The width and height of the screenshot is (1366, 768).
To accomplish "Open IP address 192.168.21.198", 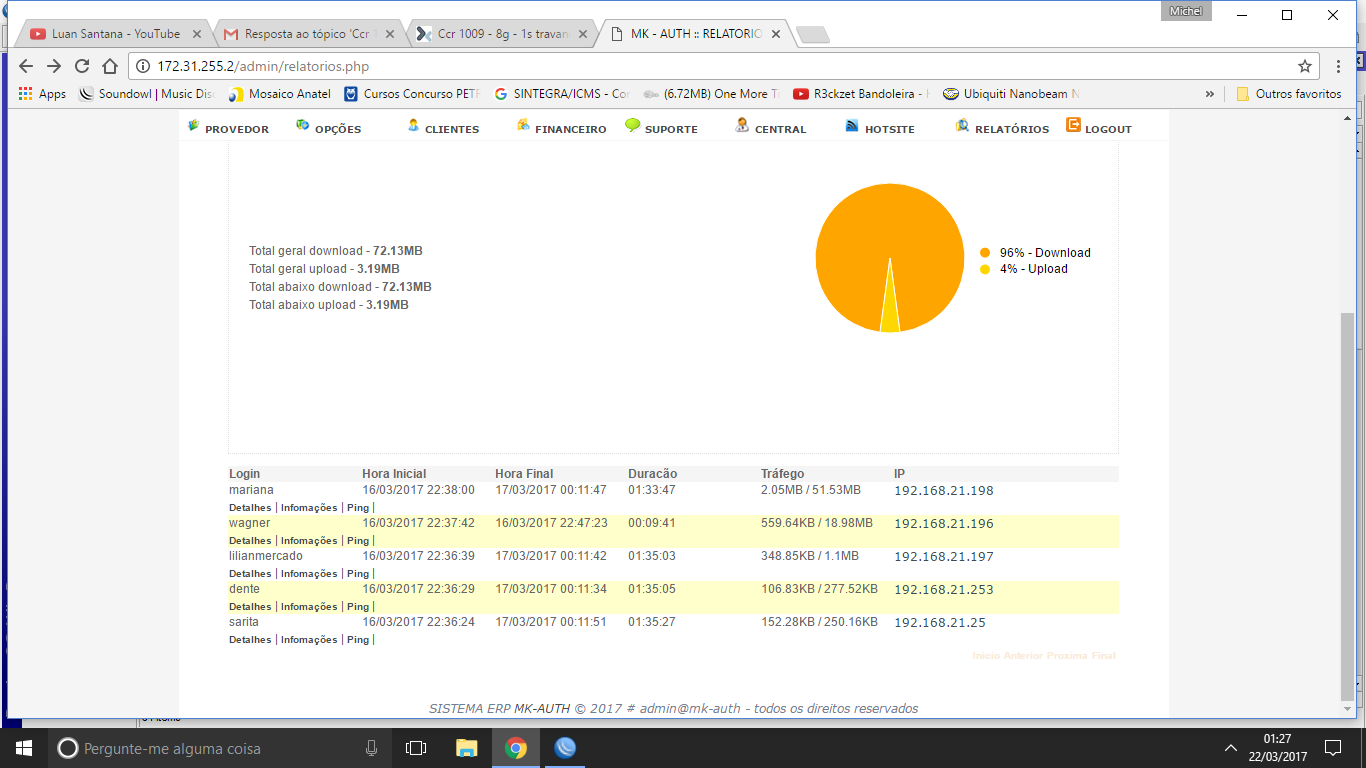I will click(x=944, y=491).
